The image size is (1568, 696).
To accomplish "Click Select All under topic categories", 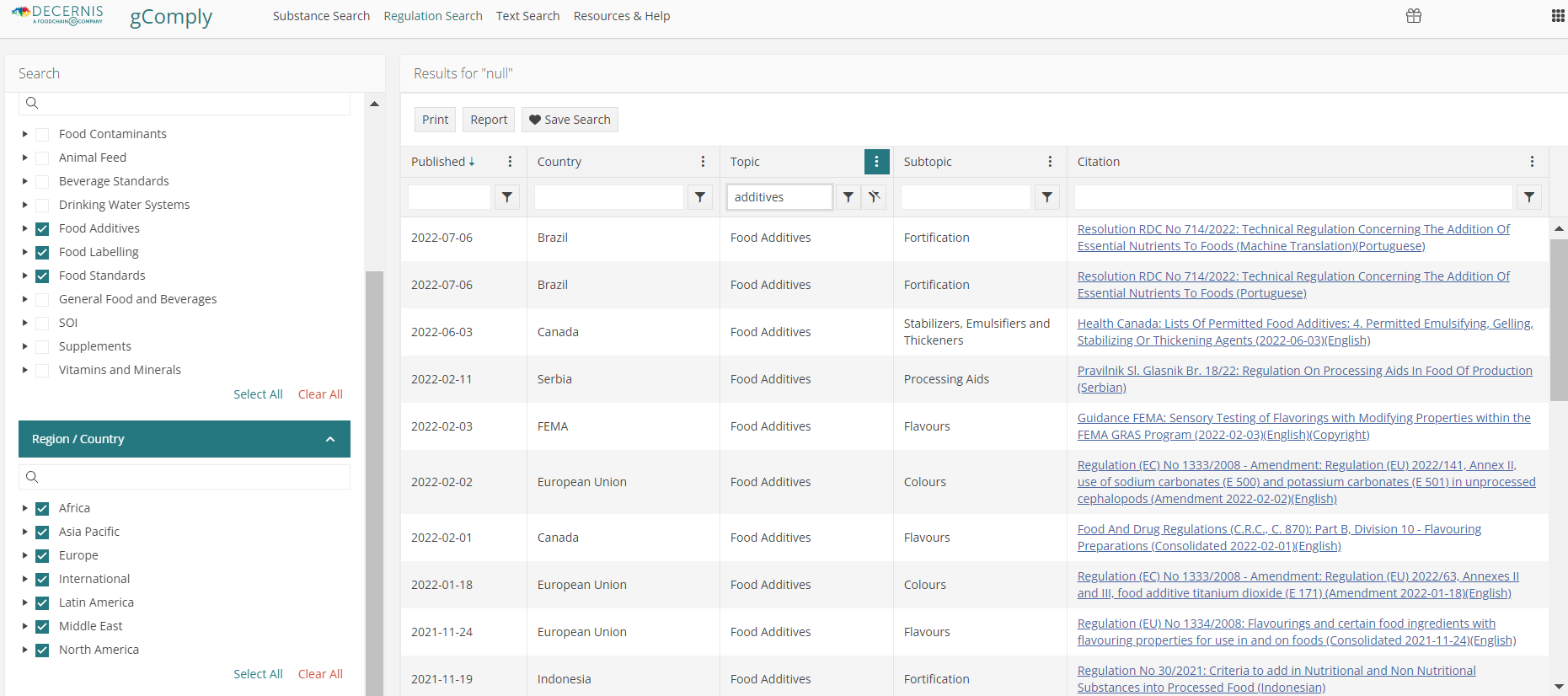I will 258,394.
